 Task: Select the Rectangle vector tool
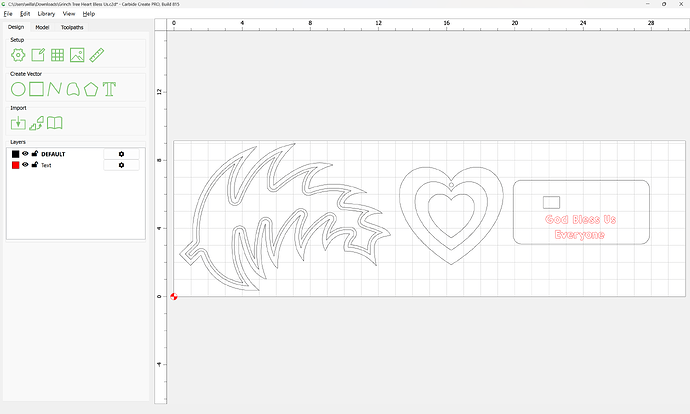36,89
